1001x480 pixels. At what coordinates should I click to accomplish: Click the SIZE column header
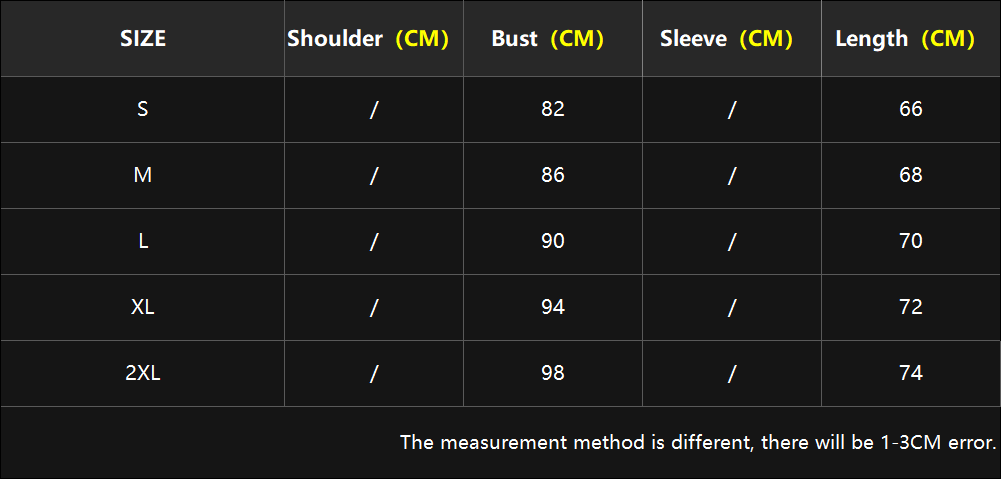click(x=143, y=39)
